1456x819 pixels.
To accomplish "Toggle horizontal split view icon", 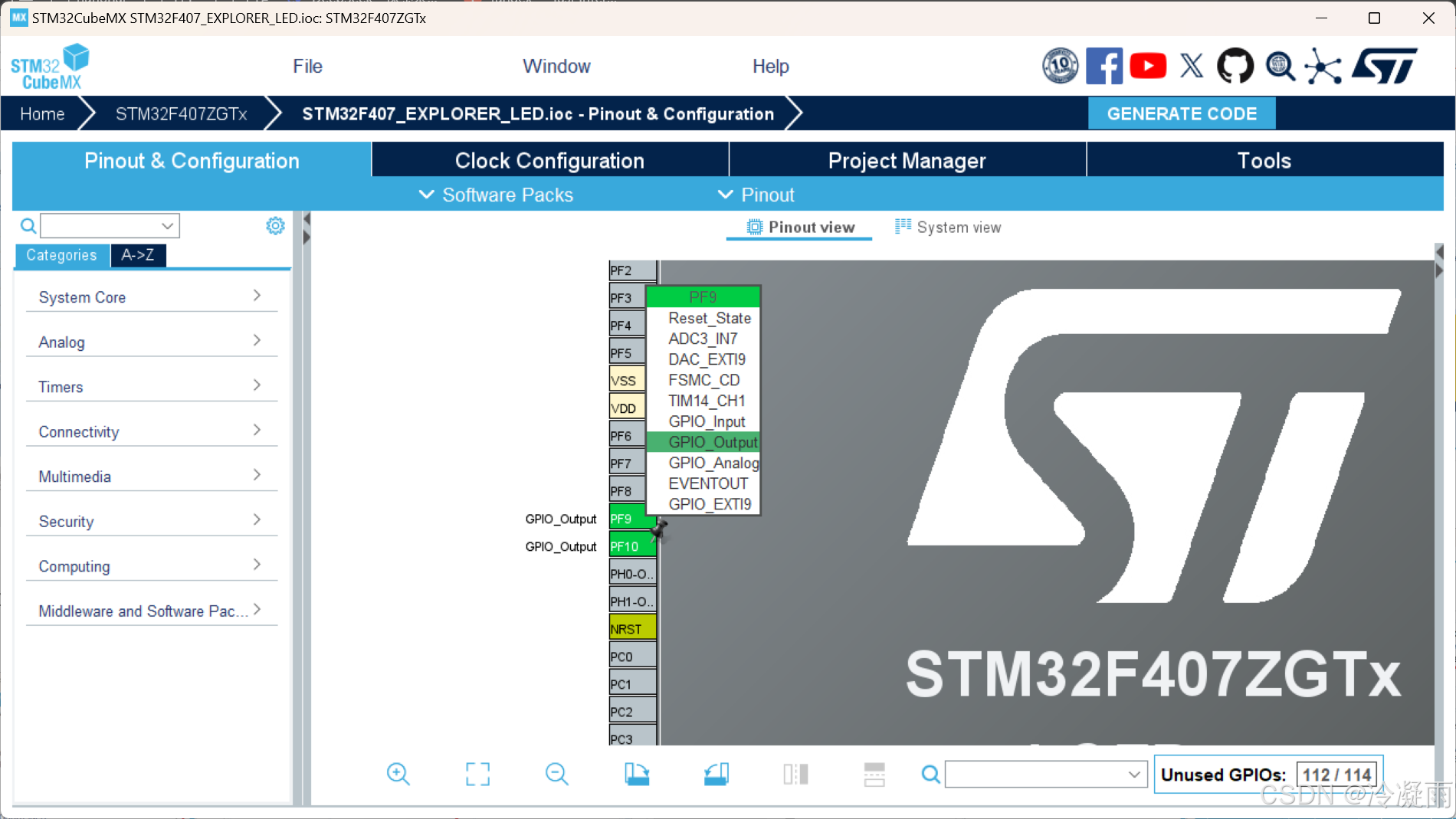I will pyautogui.click(x=874, y=774).
